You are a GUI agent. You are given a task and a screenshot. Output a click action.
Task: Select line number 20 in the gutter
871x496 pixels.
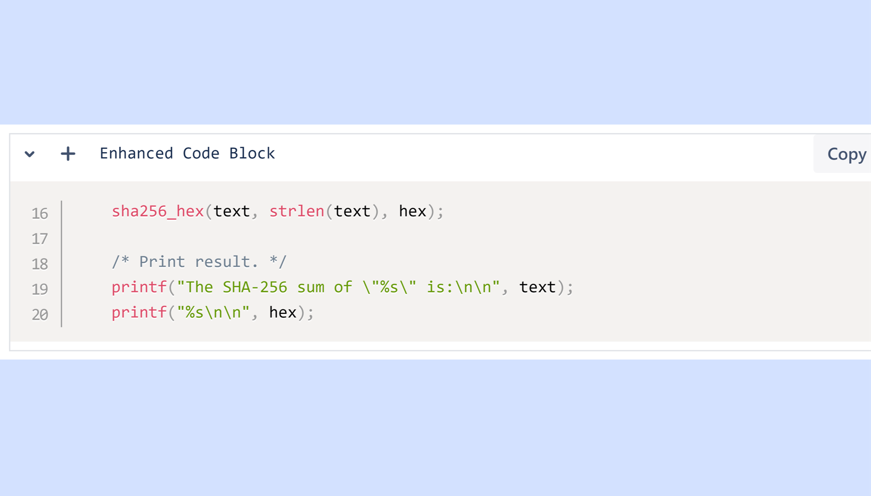tap(40, 314)
